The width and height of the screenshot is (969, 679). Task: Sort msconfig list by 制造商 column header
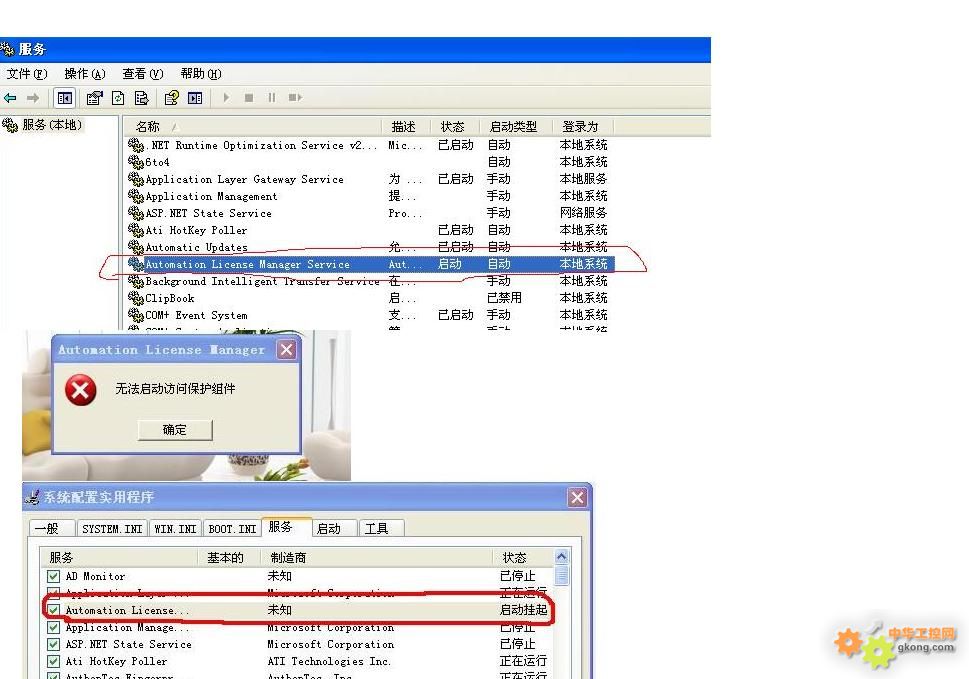point(377,557)
